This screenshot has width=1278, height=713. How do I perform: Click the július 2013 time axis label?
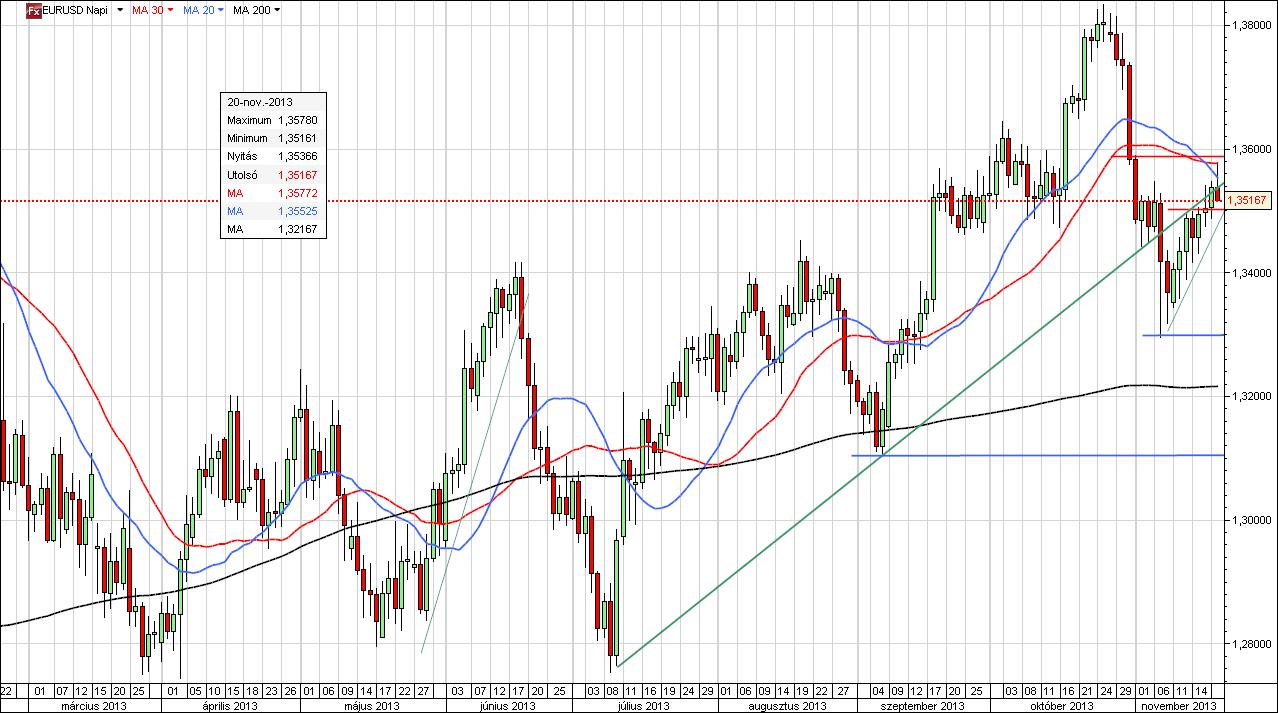pyautogui.click(x=642, y=705)
